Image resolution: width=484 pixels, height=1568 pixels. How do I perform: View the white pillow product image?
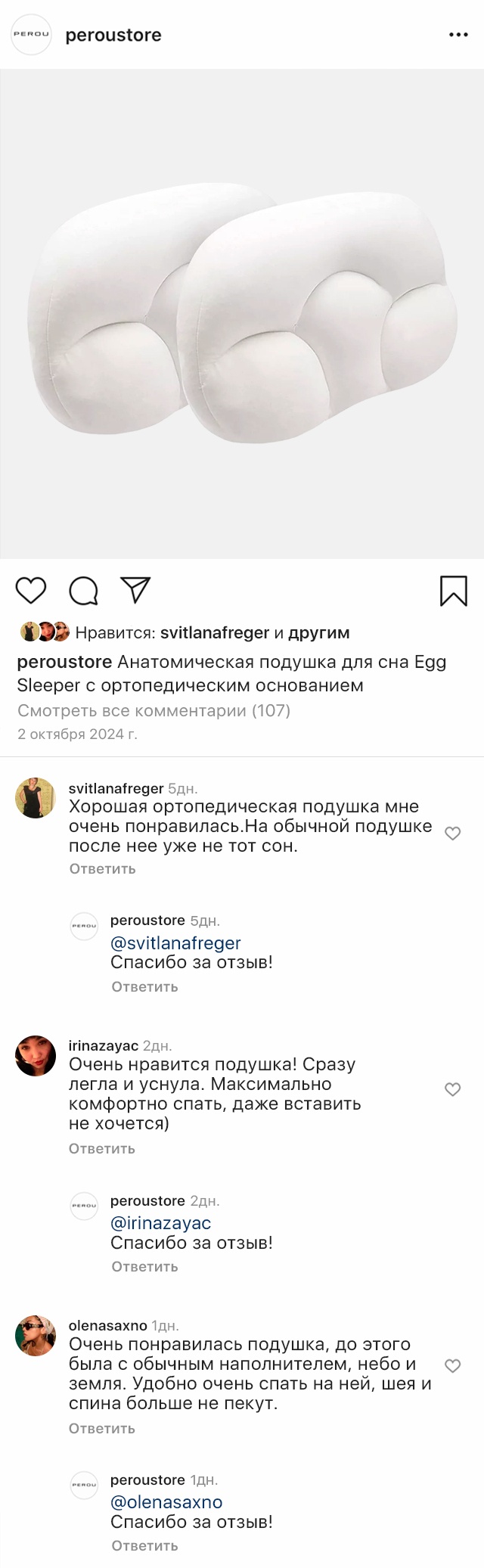[x=242, y=314]
